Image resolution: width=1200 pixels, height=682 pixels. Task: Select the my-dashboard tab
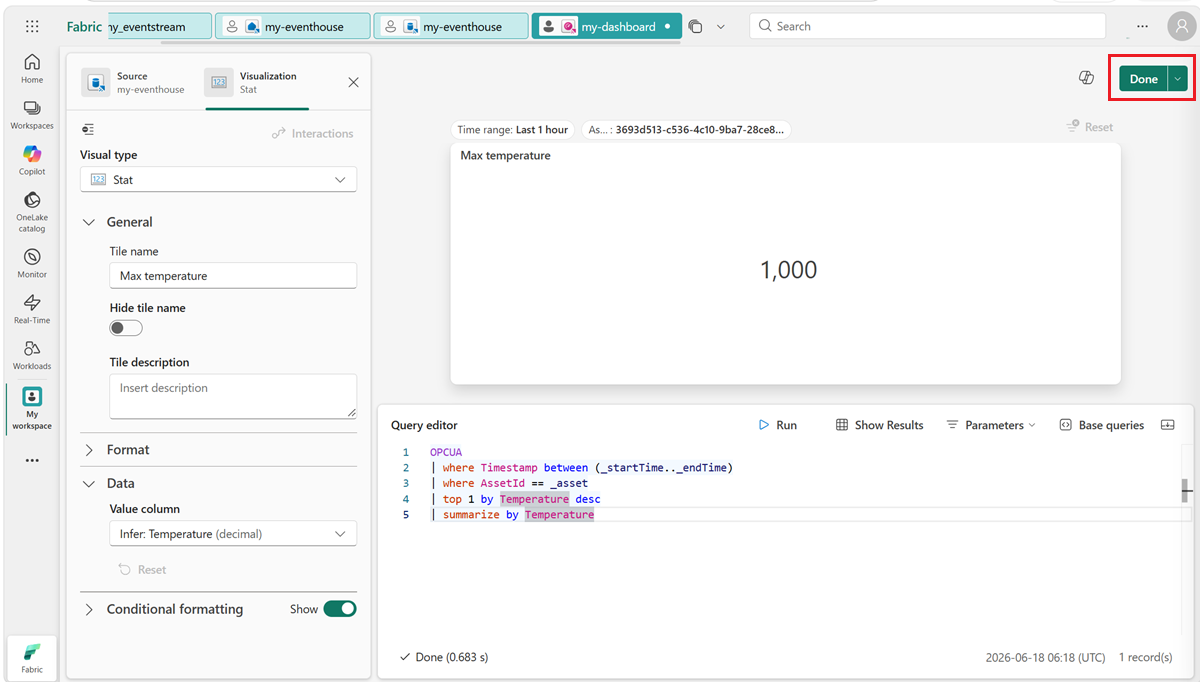coord(607,27)
